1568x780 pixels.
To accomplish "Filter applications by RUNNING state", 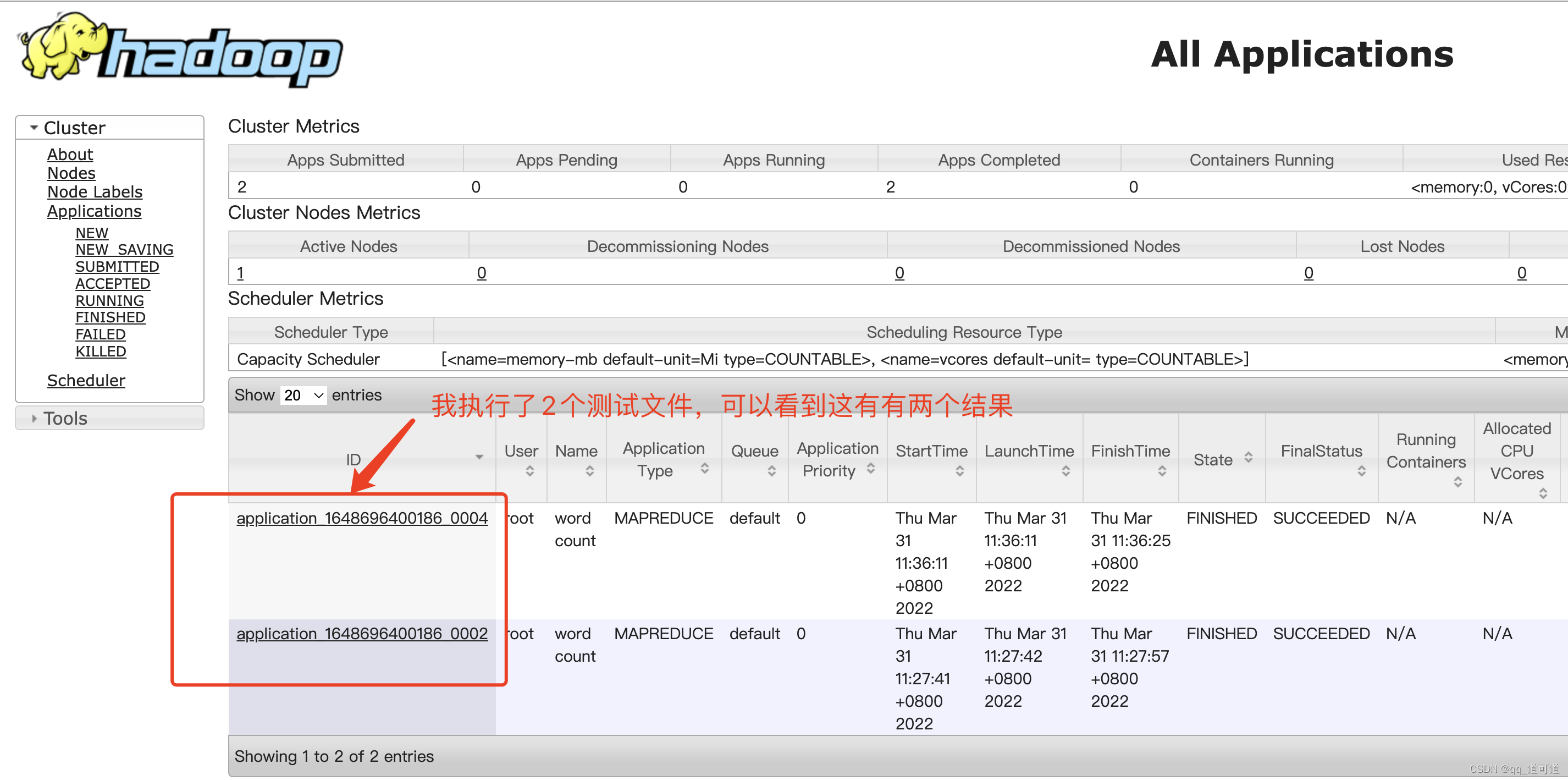I will (x=109, y=301).
